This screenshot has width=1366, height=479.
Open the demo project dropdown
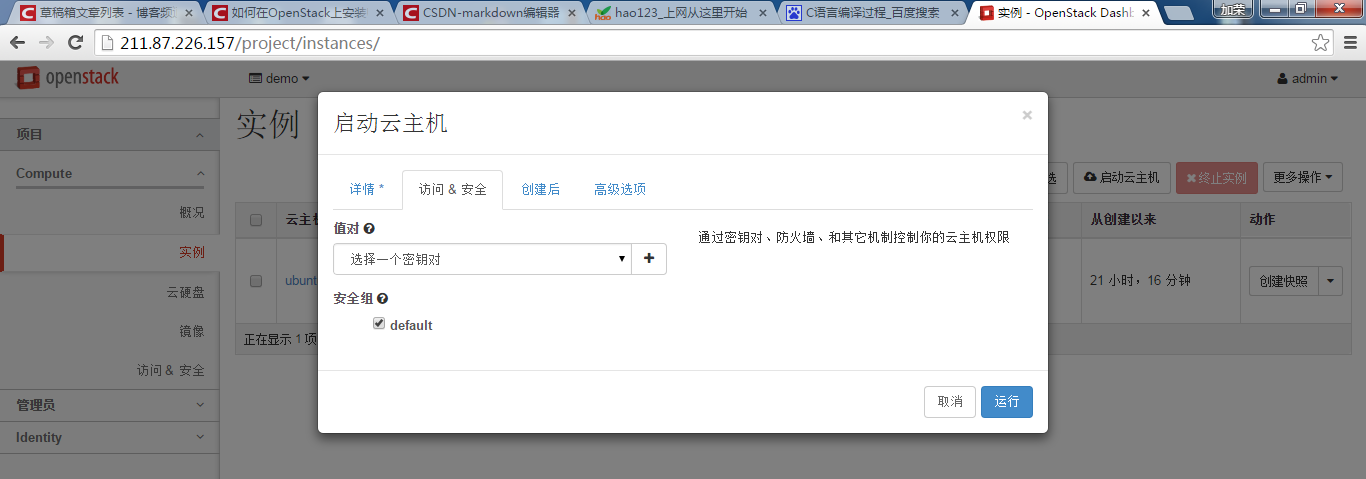pos(279,78)
